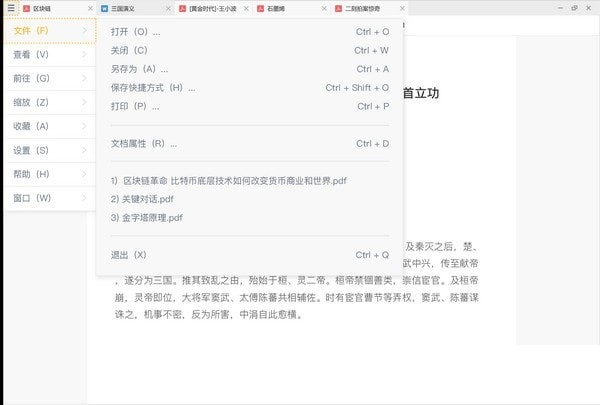Close the 石墨烯 tab
This screenshot has width=600, height=405.
(x=324, y=8)
